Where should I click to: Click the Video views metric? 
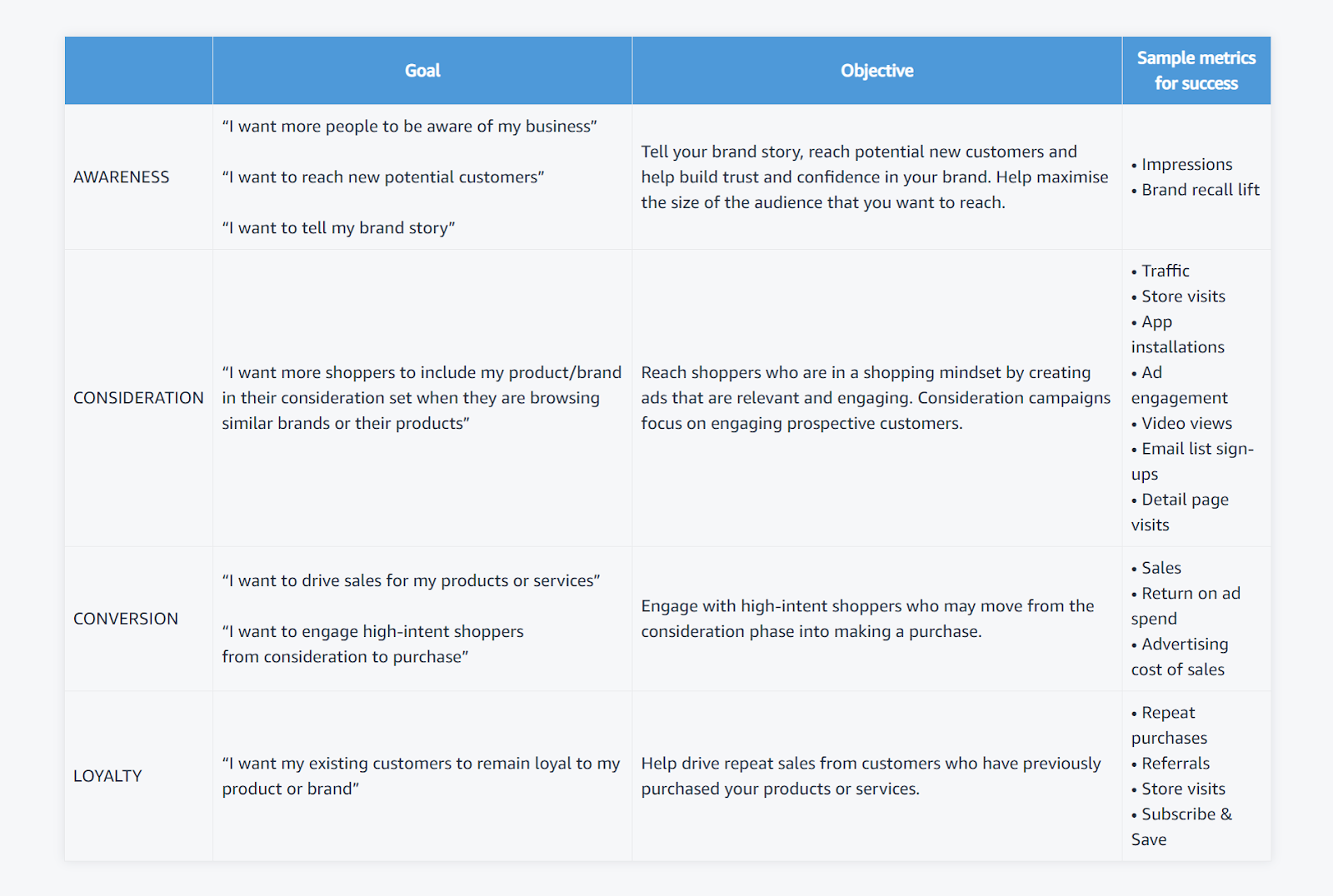point(1181,424)
